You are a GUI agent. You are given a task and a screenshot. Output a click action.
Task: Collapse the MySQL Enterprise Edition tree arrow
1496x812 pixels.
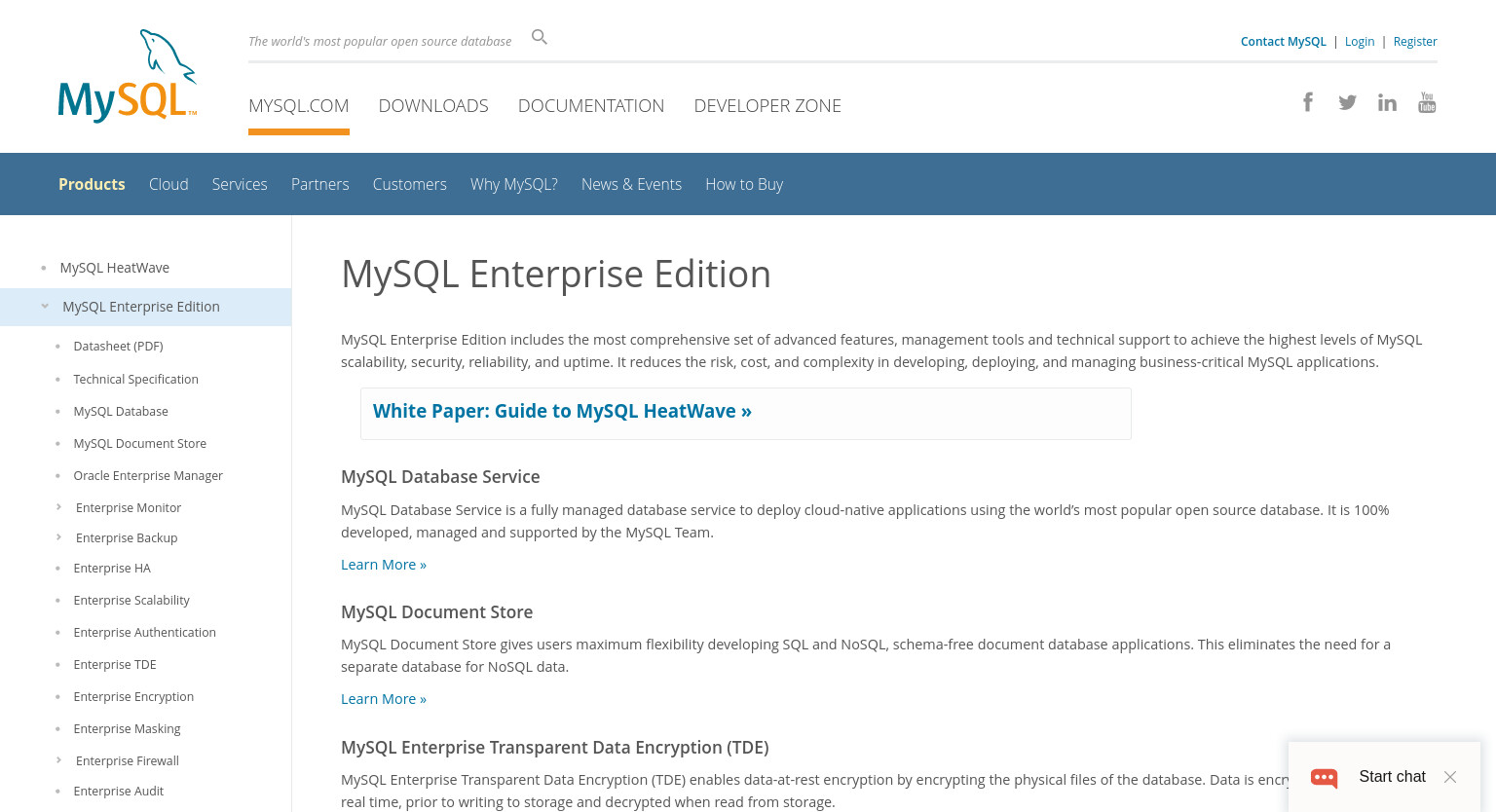tap(45, 306)
